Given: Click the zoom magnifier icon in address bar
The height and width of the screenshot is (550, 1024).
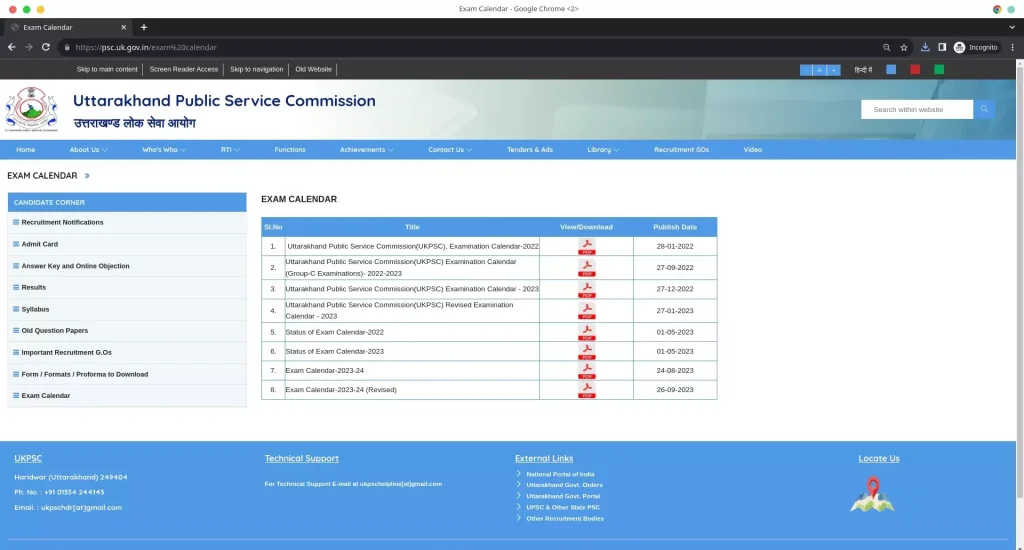Looking at the screenshot, I should coord(886,47).
